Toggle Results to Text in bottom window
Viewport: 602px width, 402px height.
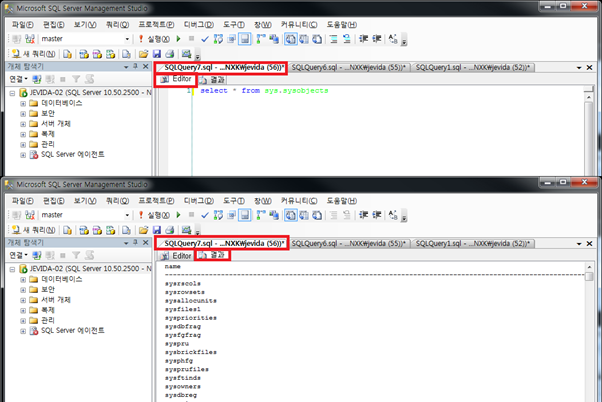(291, 215)
